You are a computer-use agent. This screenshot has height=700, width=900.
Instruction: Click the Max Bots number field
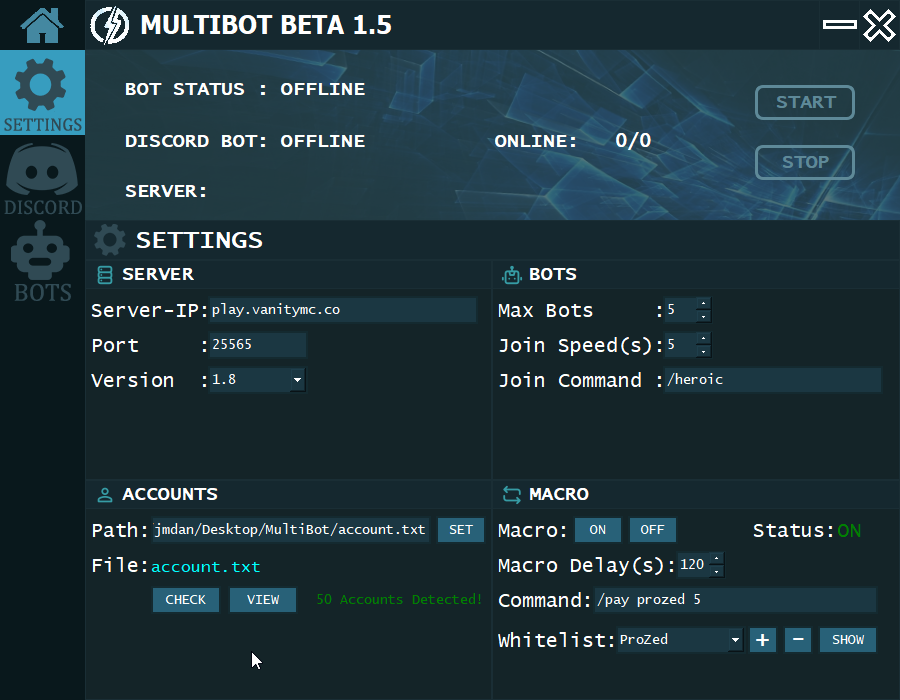tap(681, 310)
